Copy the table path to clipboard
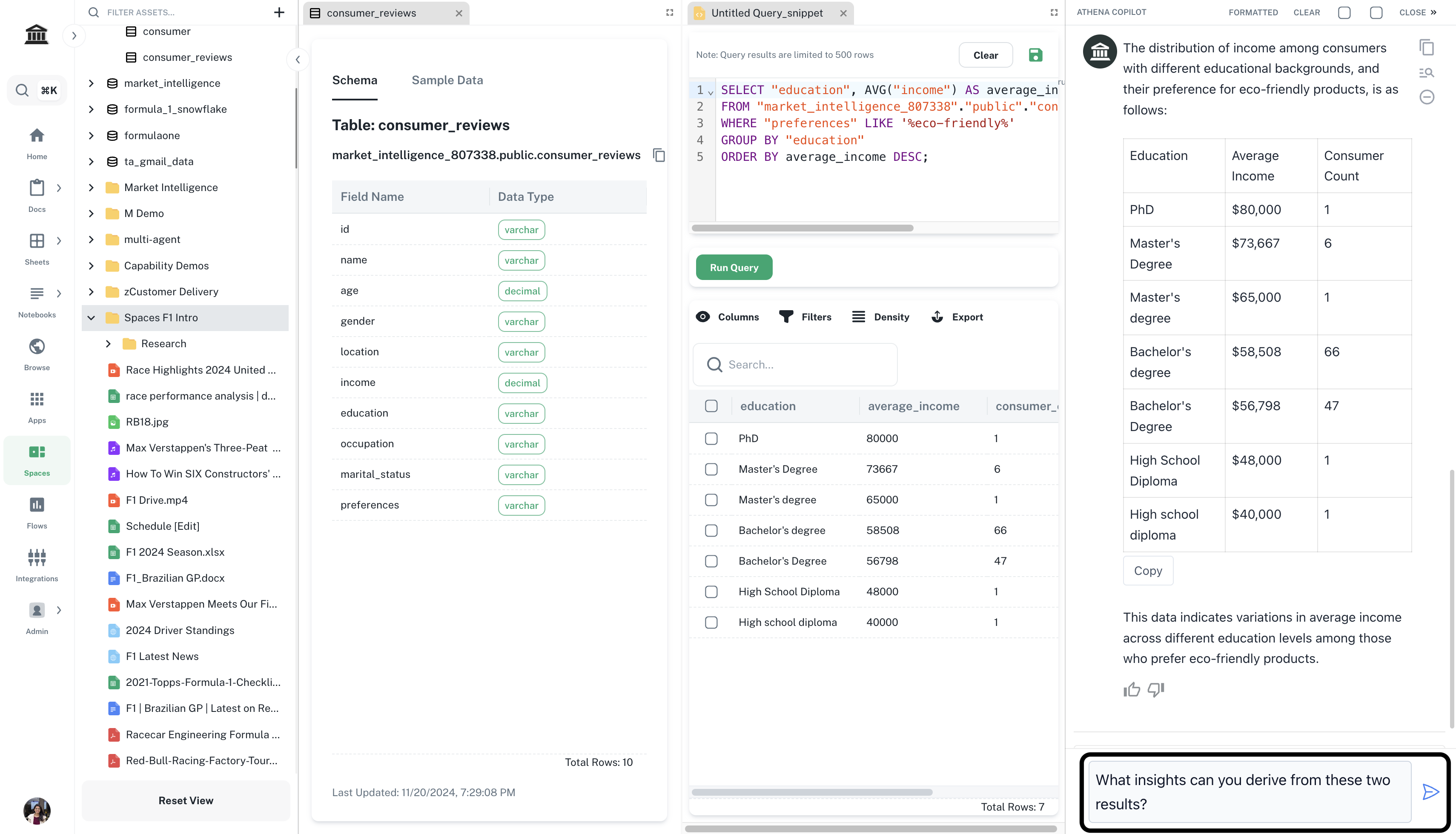The image size is (1456, 834). pyautogui.click(x=658, y=155)
